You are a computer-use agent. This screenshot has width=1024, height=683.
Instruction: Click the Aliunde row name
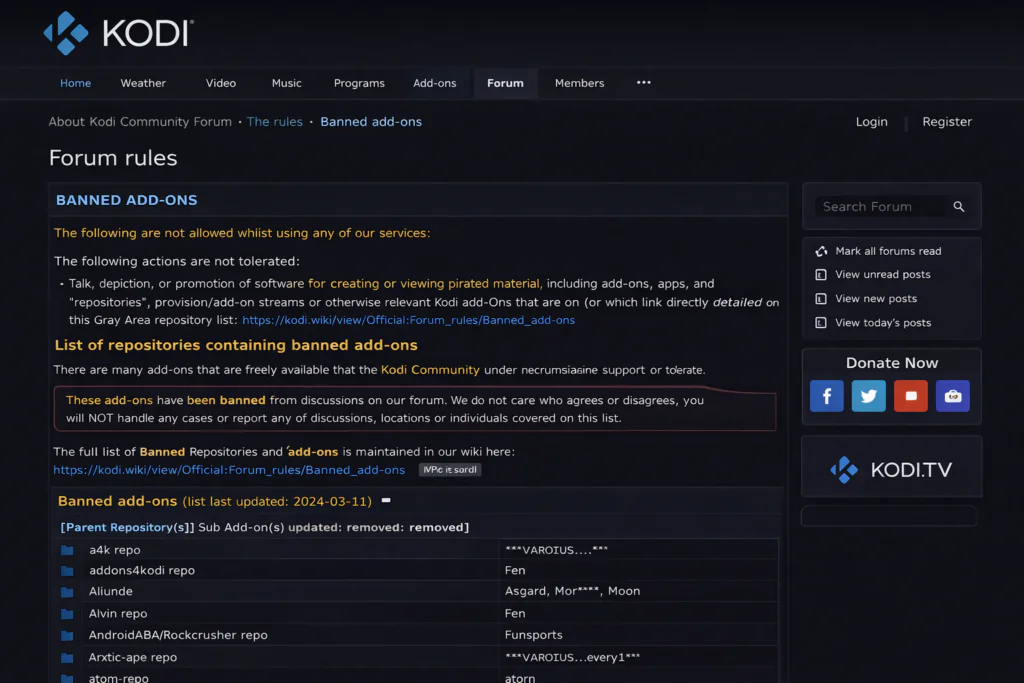[110, 592]
